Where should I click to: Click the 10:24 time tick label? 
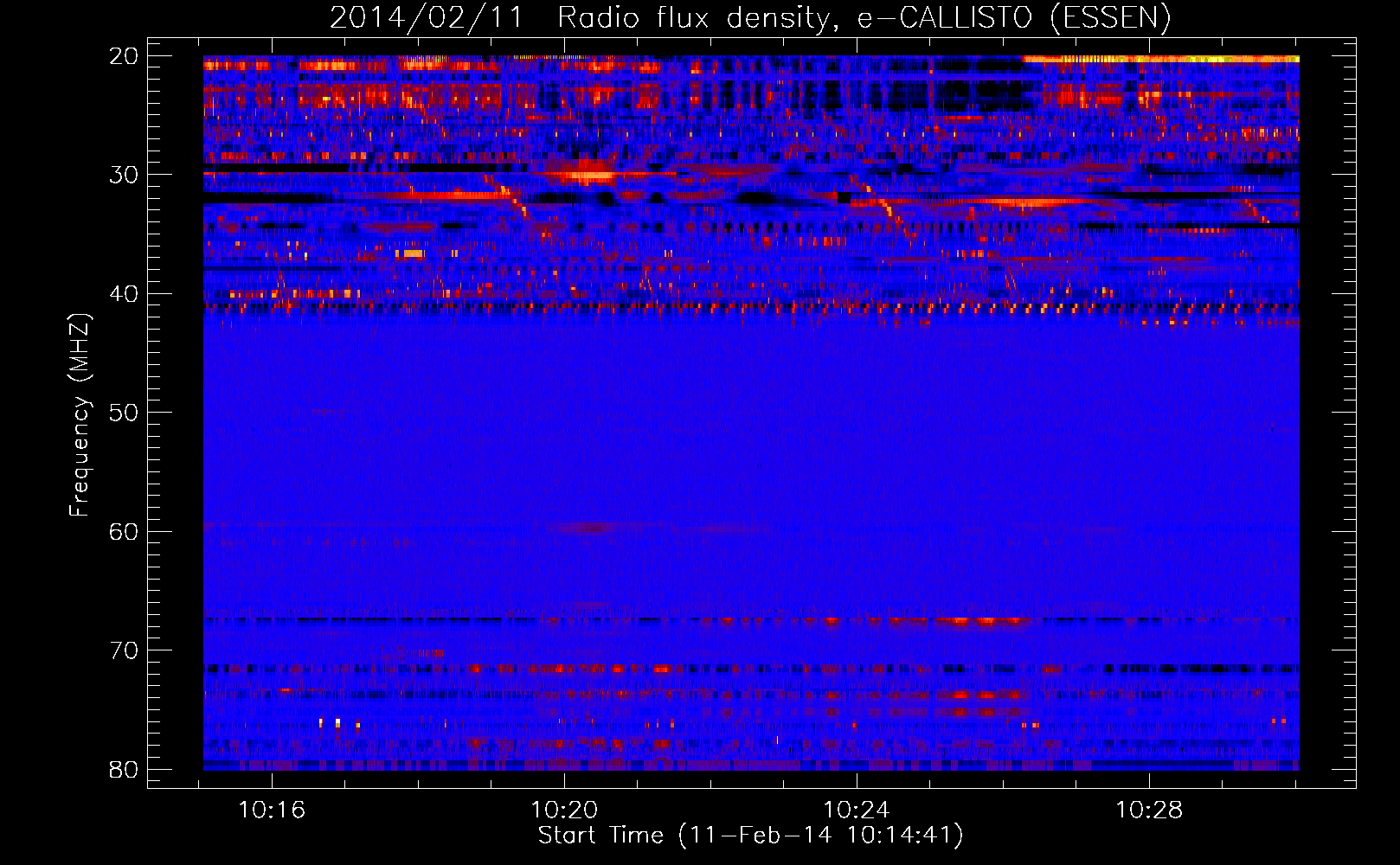857,811
